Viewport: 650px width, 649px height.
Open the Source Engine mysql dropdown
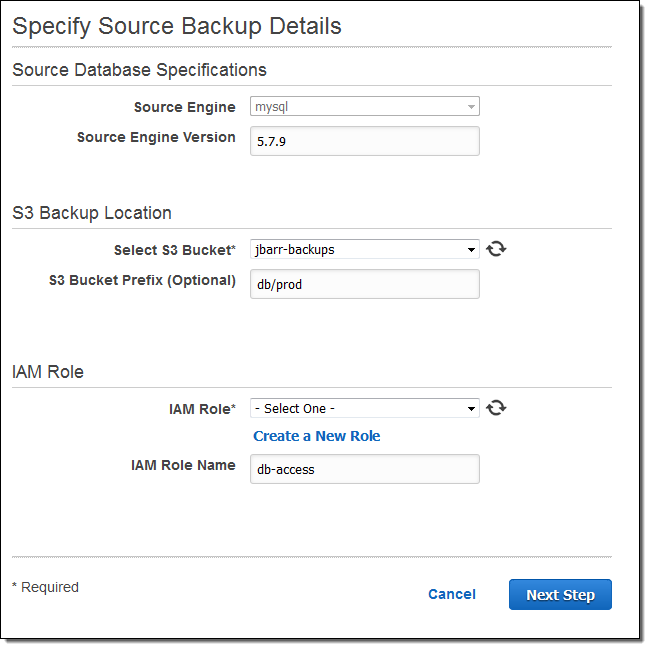pos(364,107)
